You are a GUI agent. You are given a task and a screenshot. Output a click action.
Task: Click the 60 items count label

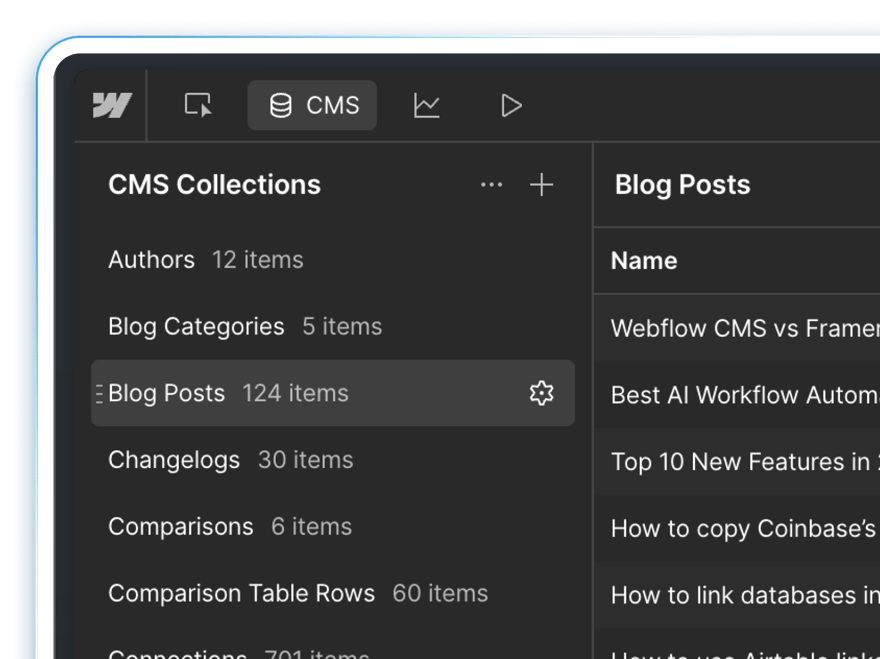pos(441,593)
